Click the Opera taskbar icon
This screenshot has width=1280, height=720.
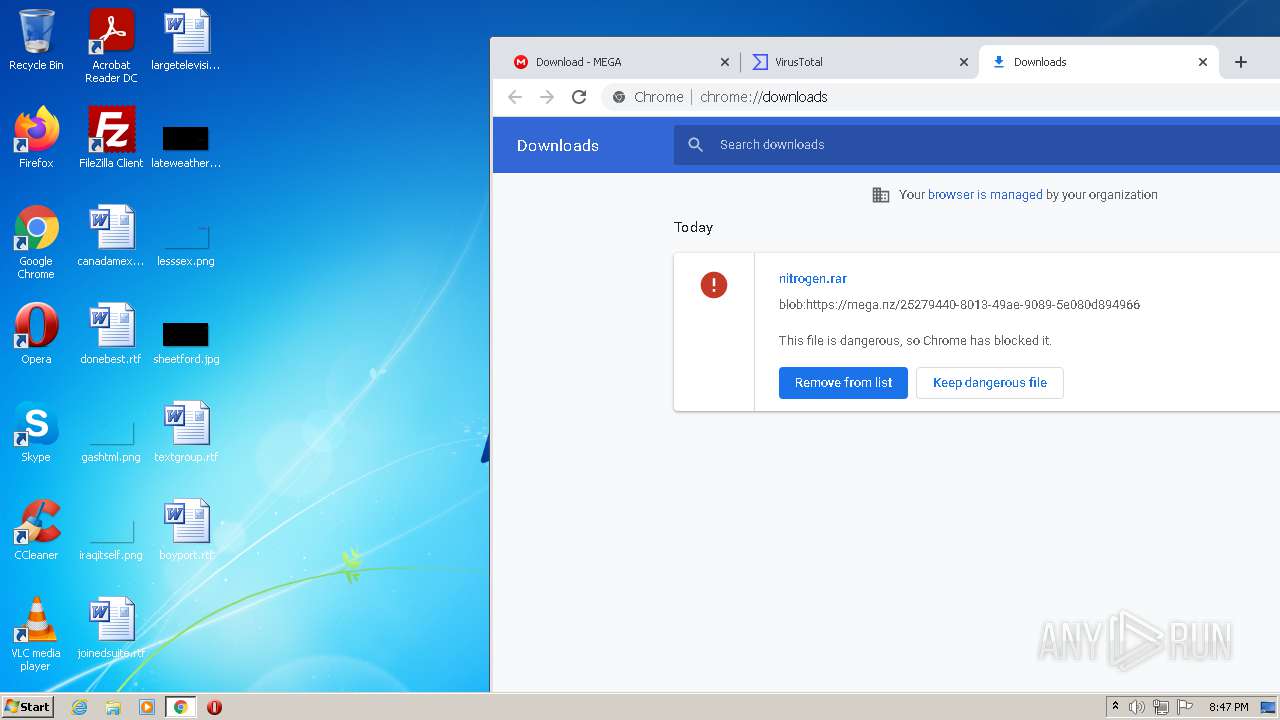[x=214, y=707]
